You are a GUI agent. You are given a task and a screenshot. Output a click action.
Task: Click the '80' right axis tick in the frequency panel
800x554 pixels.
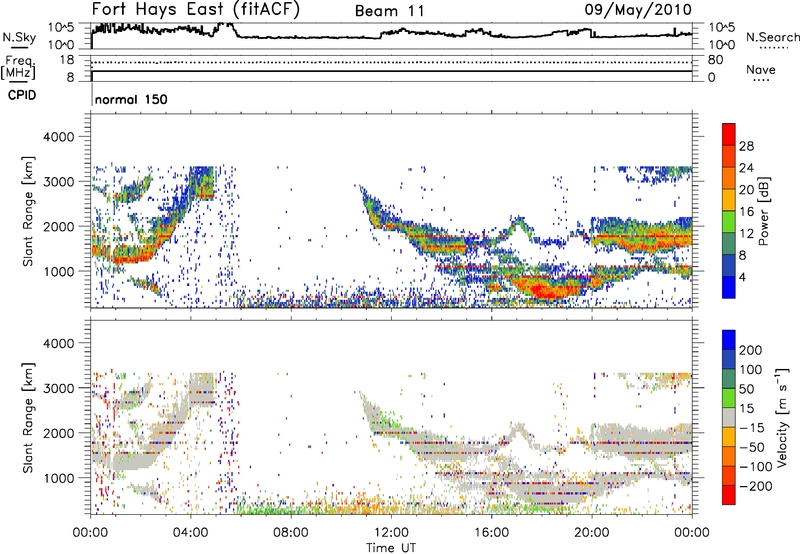click(x=715, y=60)
